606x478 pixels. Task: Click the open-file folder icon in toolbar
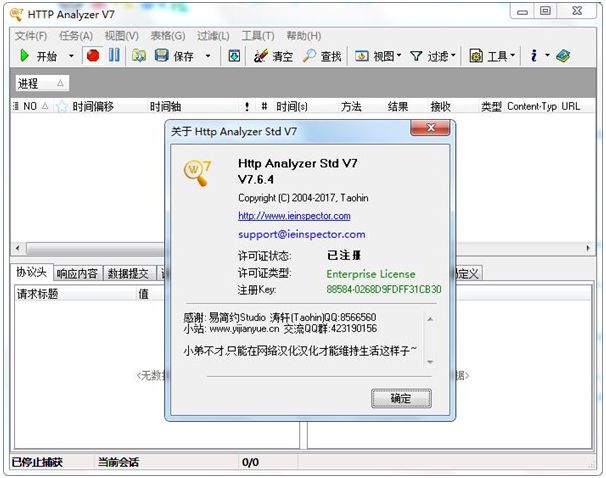point(139,56)
